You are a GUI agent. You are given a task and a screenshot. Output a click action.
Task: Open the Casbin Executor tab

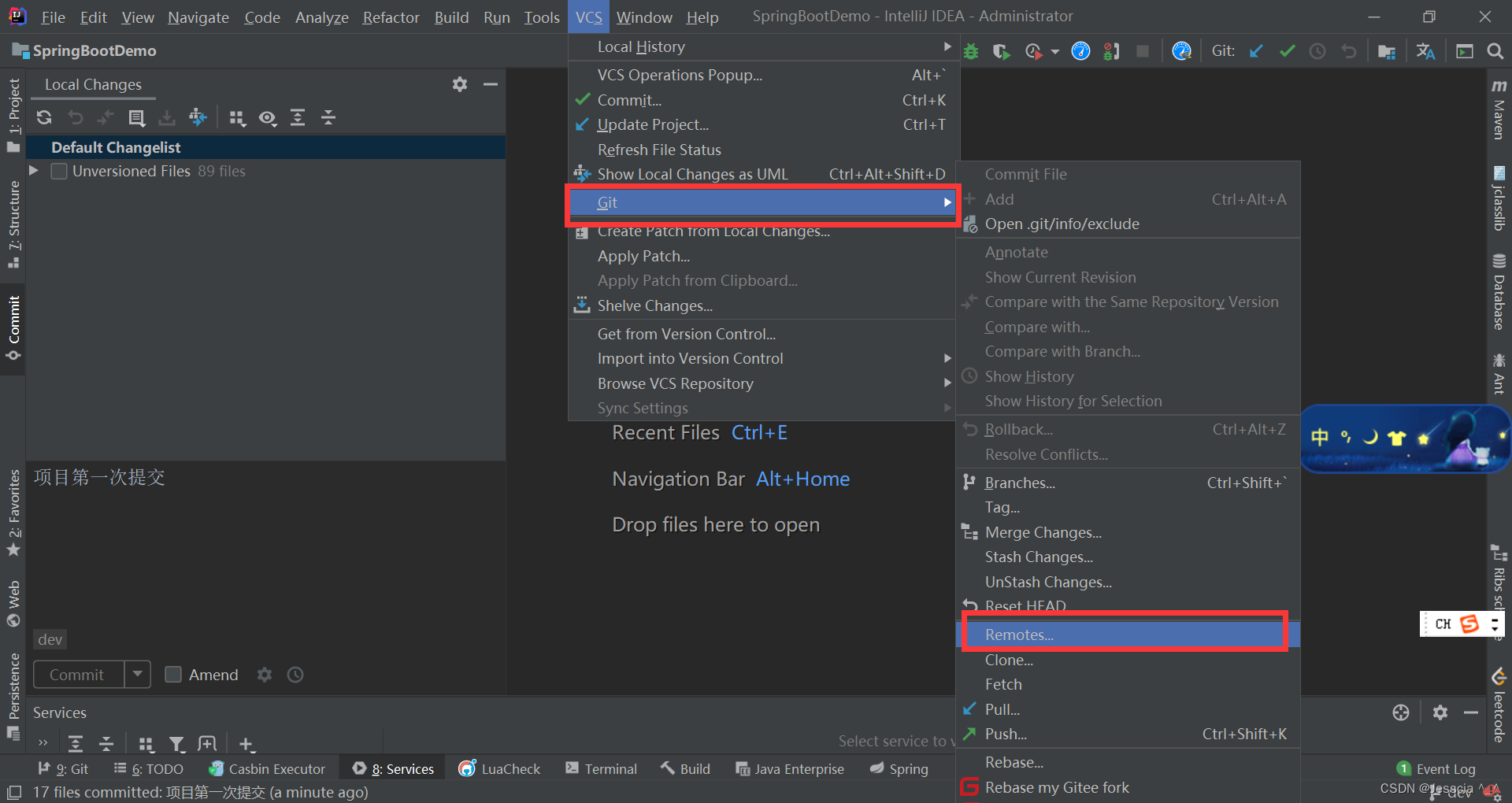point(267,768)
